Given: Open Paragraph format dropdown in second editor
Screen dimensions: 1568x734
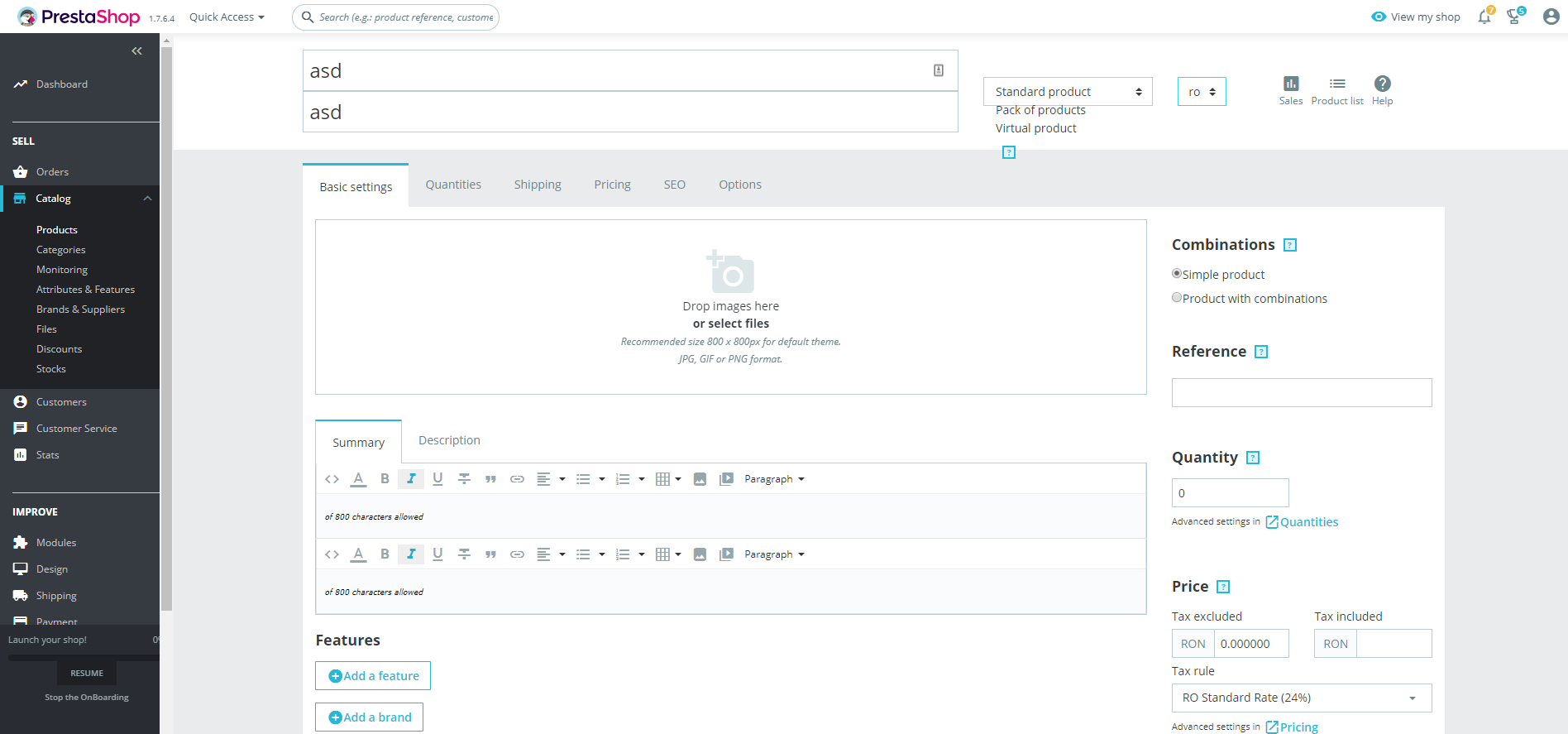Looking at the screenshot, I should pyautogui.click(x=774, y=554).
